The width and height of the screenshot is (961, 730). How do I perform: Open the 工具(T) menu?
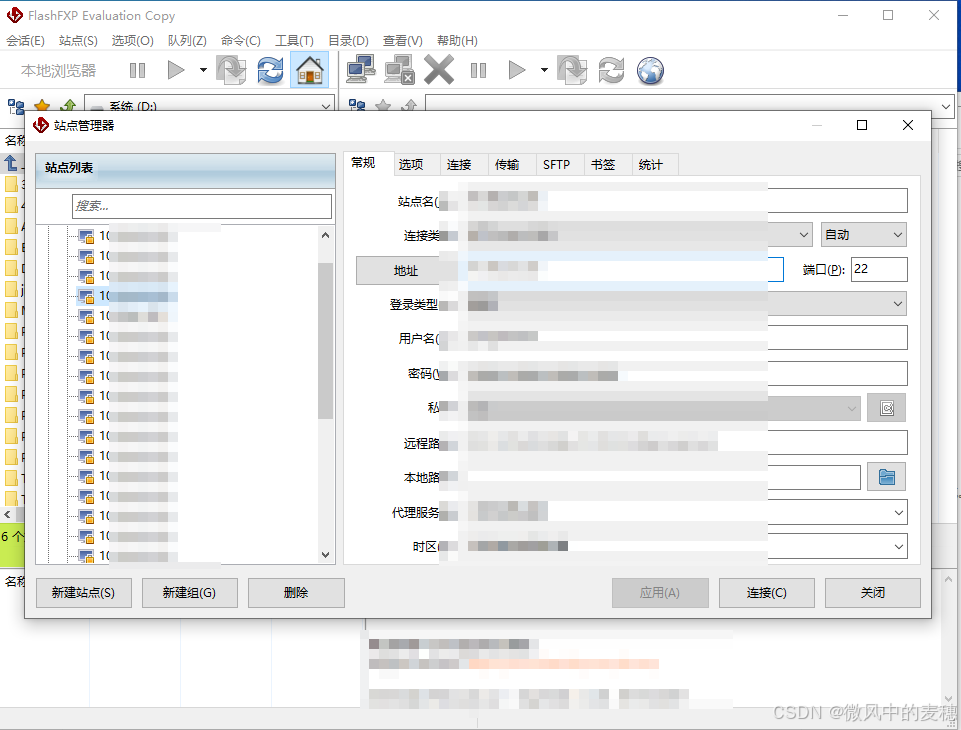(x=294, y=40)
